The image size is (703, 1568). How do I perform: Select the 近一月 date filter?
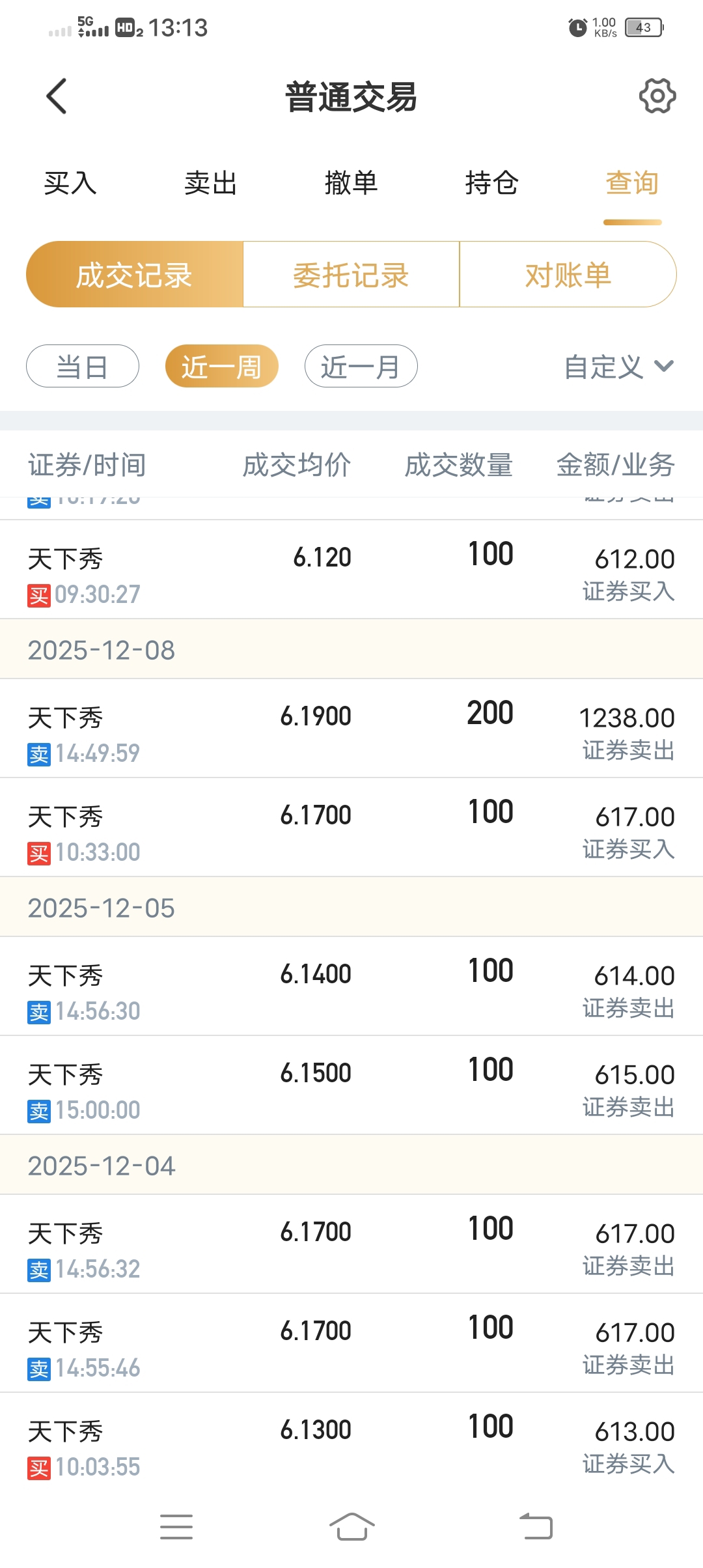(361, 366)
